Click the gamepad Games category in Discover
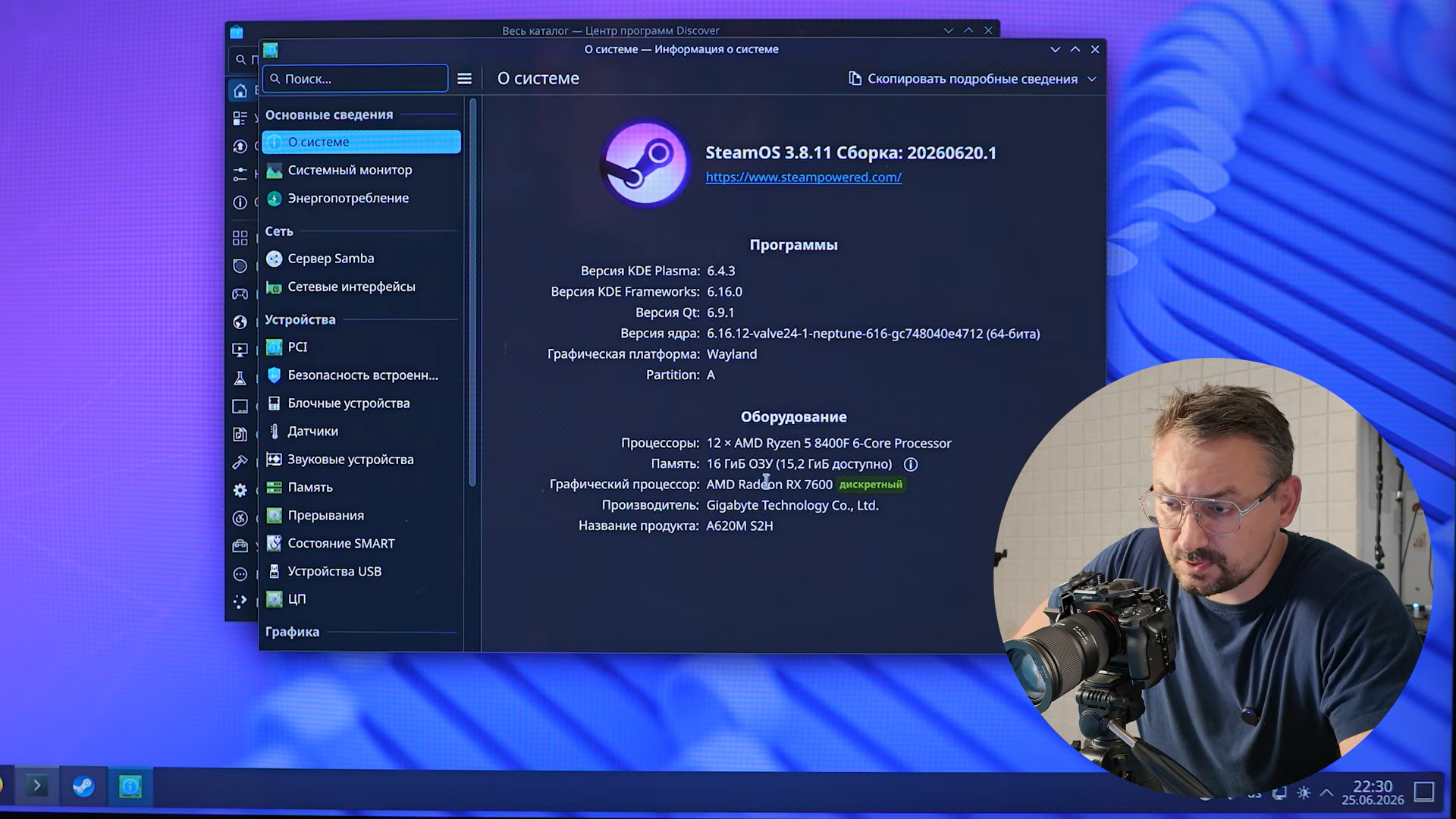Image resolution: width=1456 pixels, height=819 pixels. pos(240,293)
